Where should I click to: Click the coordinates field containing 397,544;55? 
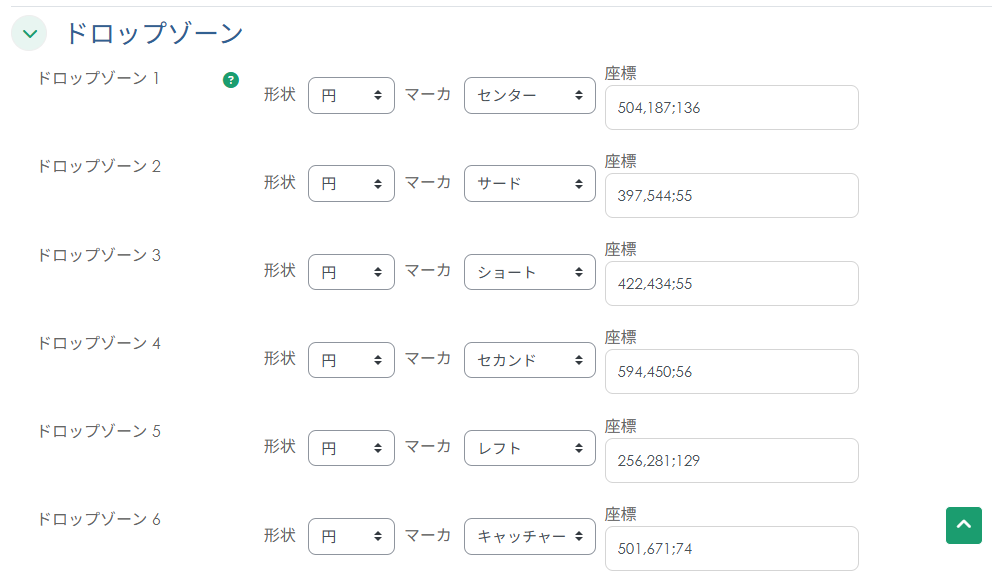click(731, 196)
